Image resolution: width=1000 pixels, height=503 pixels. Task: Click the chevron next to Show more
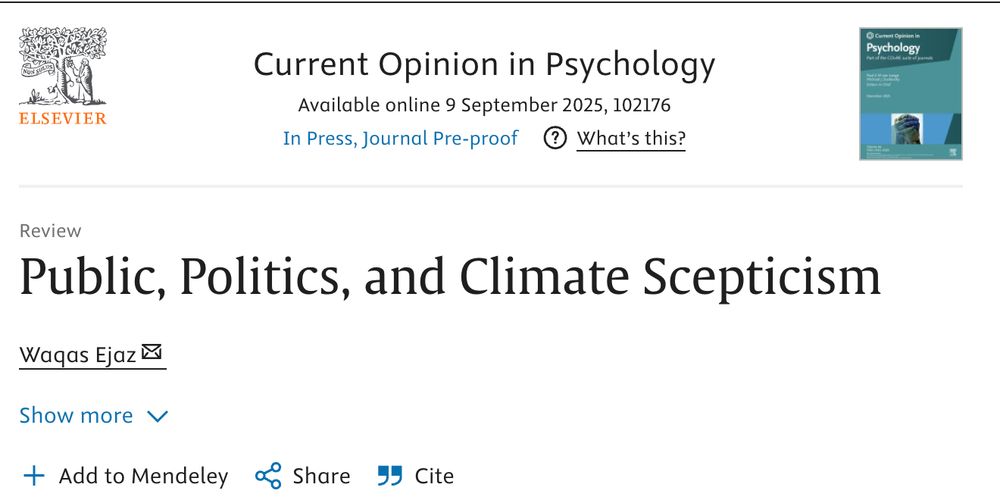[x=158, y=417]
